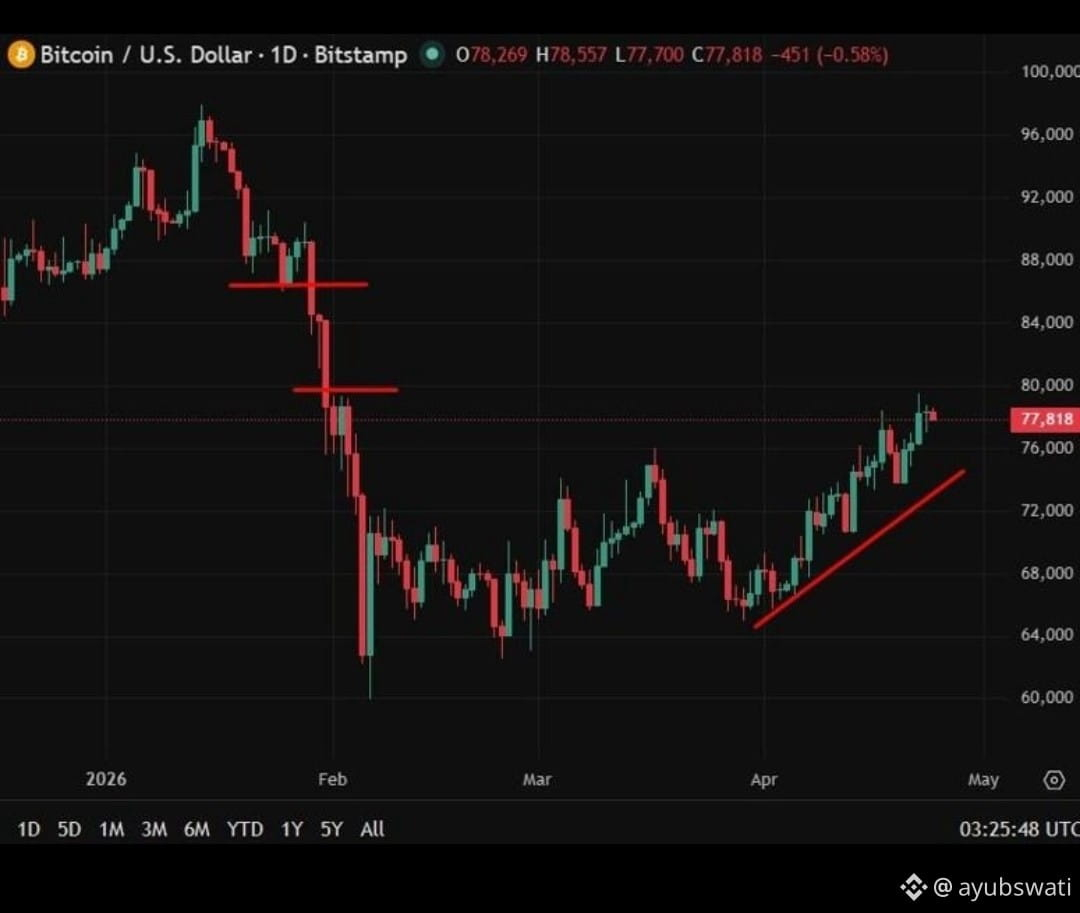The height and width of the screenshot is (913, 1080).
Task: Click the close value C77,818
Action: (x=727, y=54)
